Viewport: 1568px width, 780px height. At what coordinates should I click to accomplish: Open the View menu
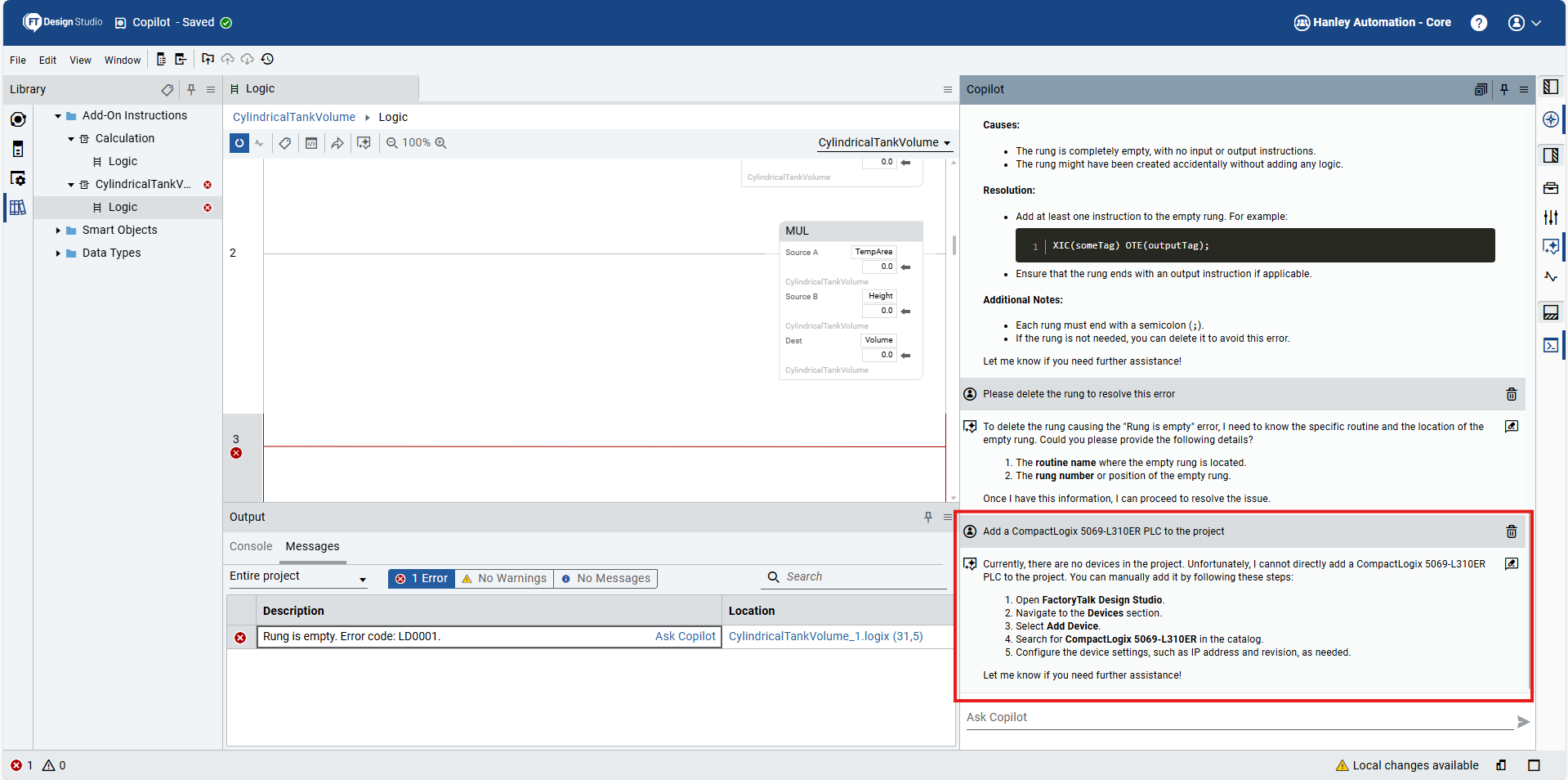(80, 60)
